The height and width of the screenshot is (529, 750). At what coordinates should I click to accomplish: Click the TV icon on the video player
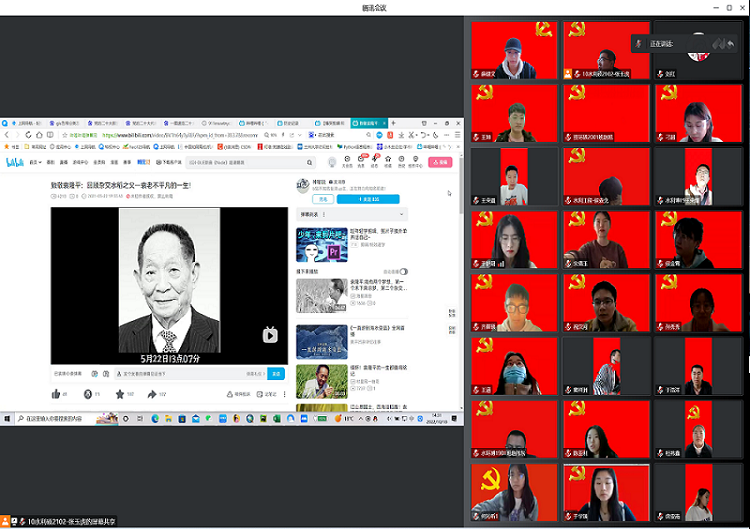tap(270, 335)
